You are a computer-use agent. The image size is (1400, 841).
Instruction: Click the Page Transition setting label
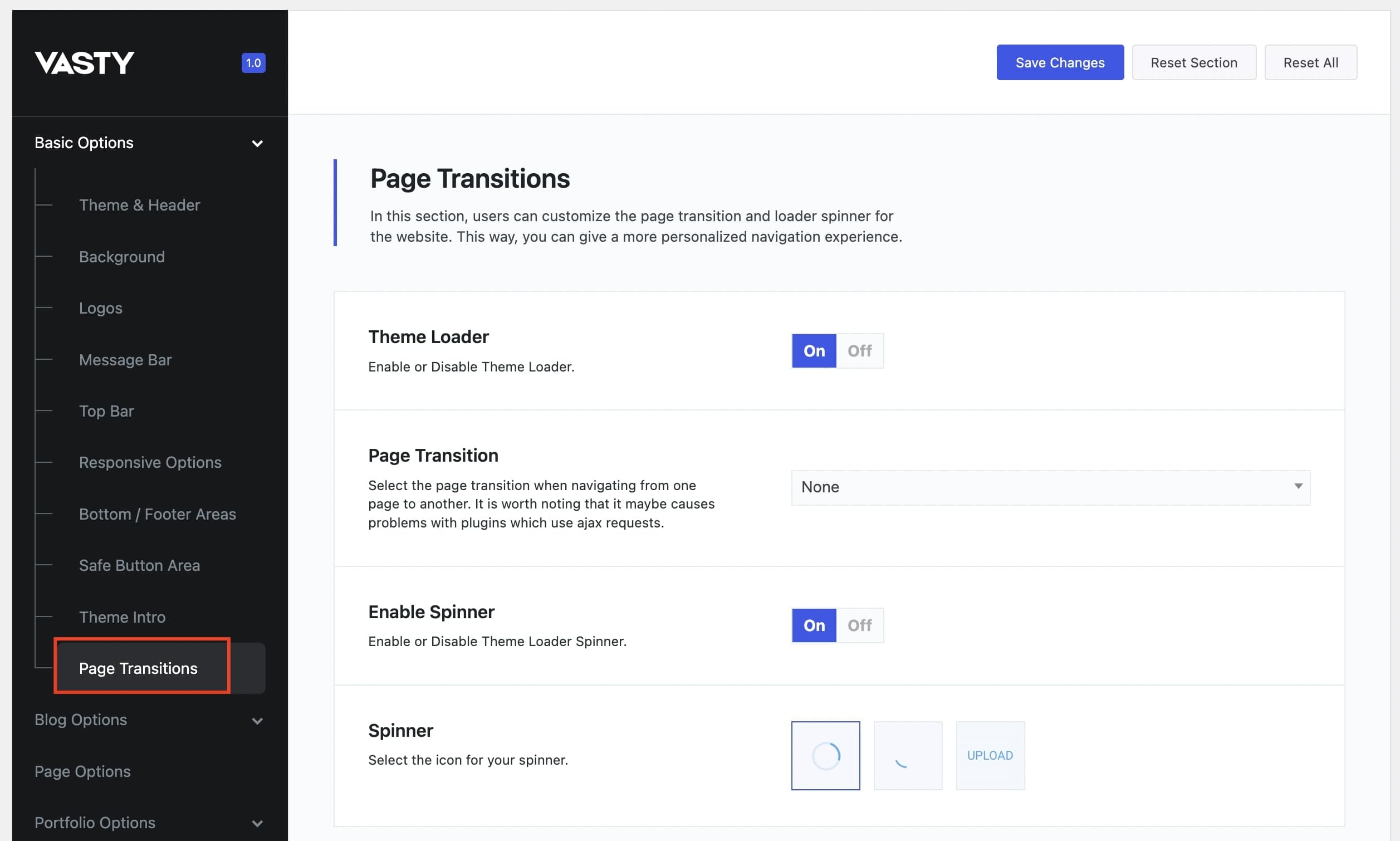(433, 456)
